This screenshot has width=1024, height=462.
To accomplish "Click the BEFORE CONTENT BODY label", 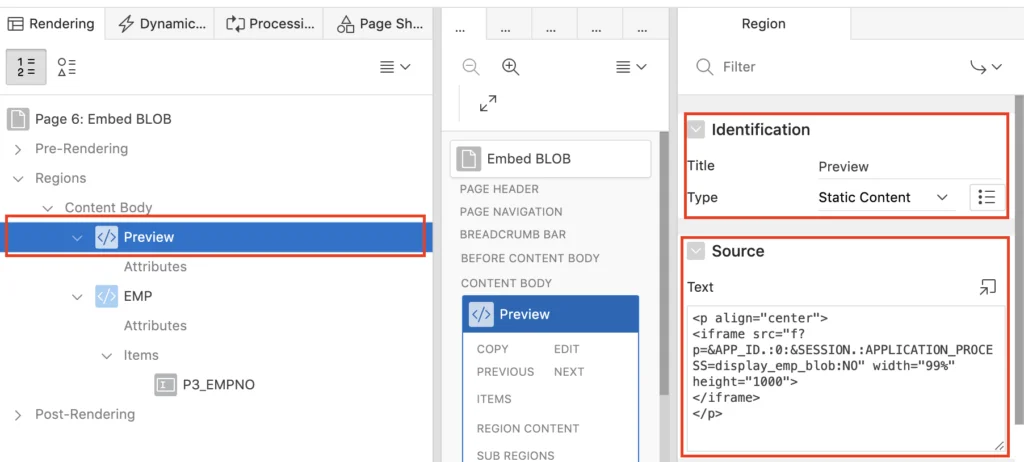I will coord(530,258).
